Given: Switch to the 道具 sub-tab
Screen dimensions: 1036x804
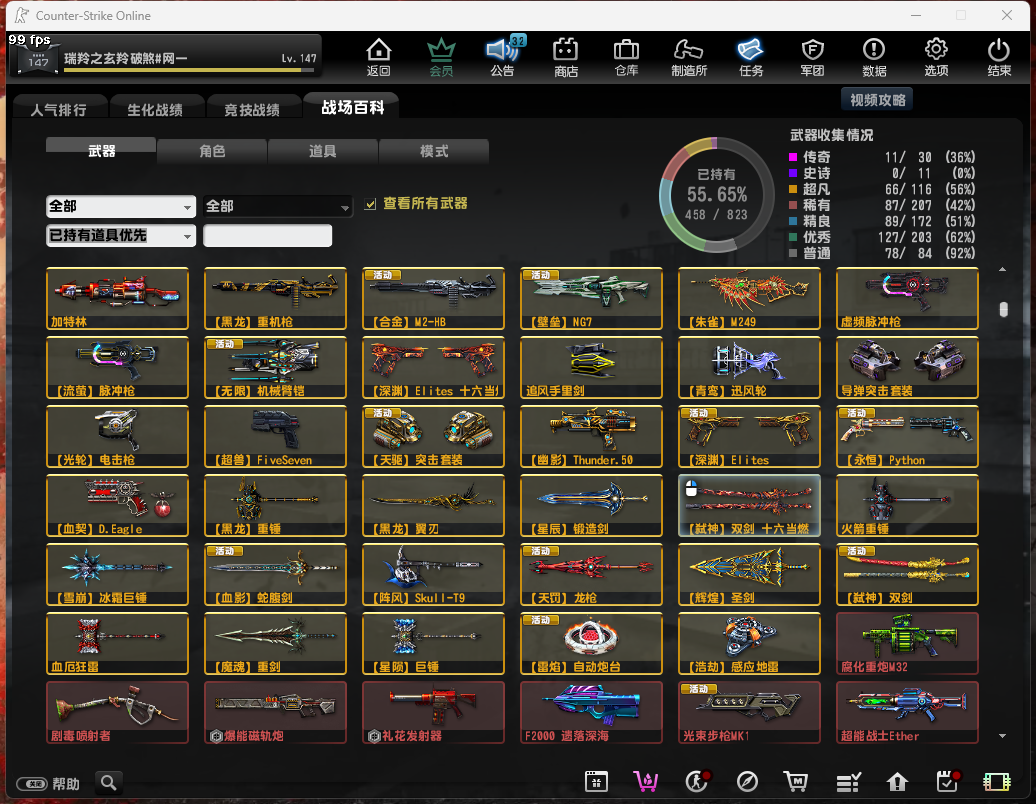Looking at the screenshot, I should (322, 151).
